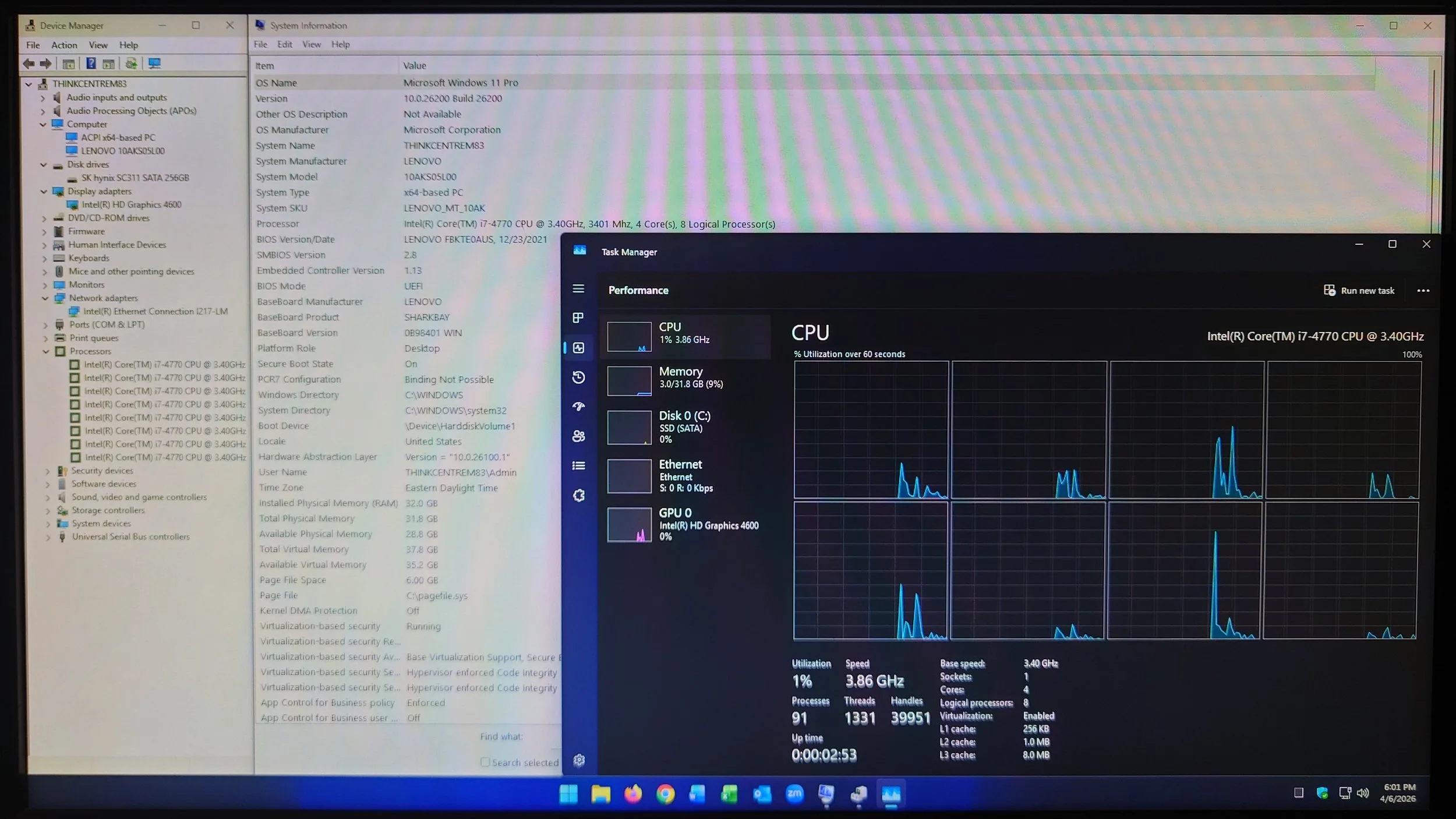Select SK hynix SC311 SATA 256GB drive
The width and height of the screenshot is (1456, 819).
click(135, 178)
